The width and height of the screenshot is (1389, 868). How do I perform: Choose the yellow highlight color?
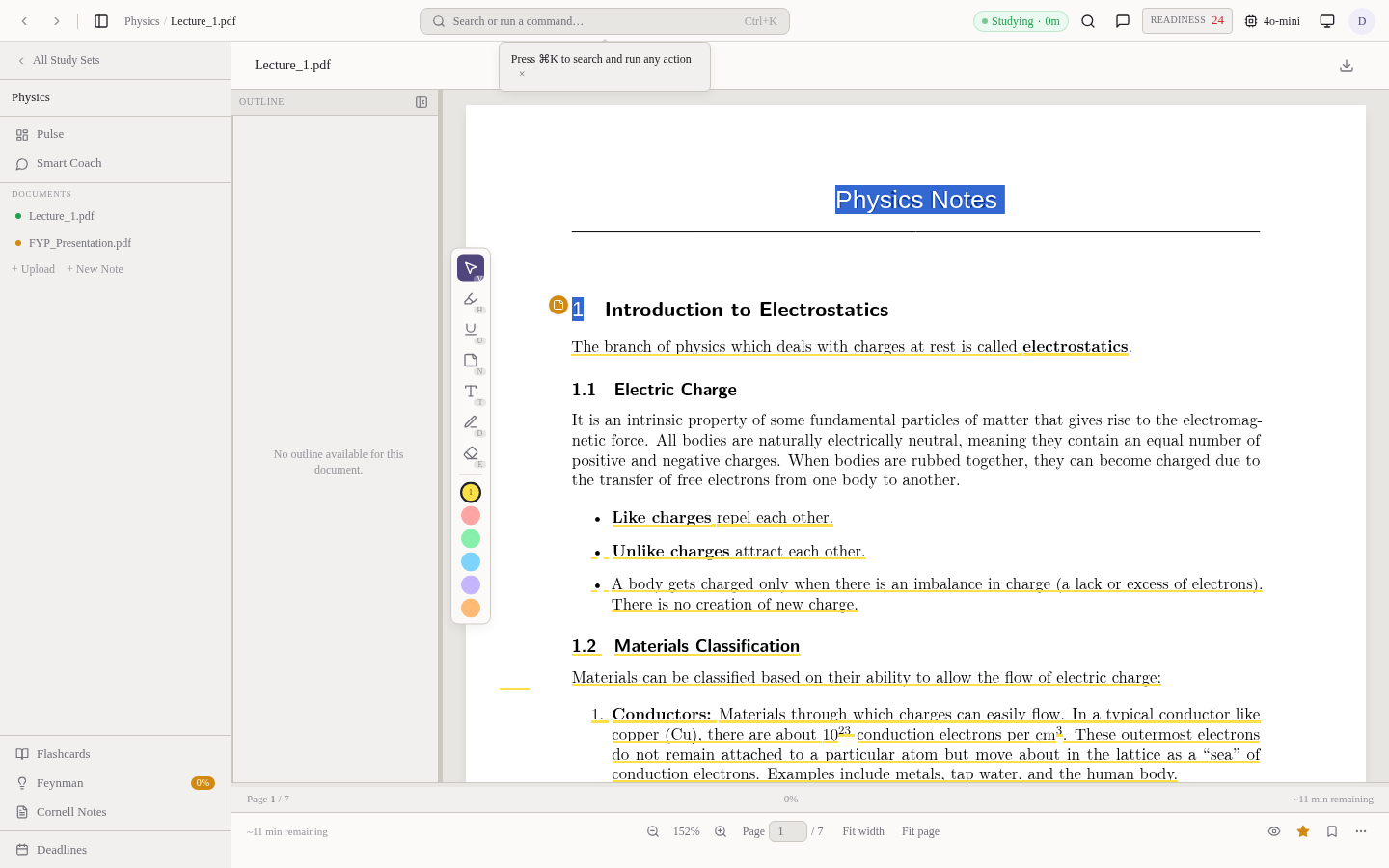pos(471,493)
